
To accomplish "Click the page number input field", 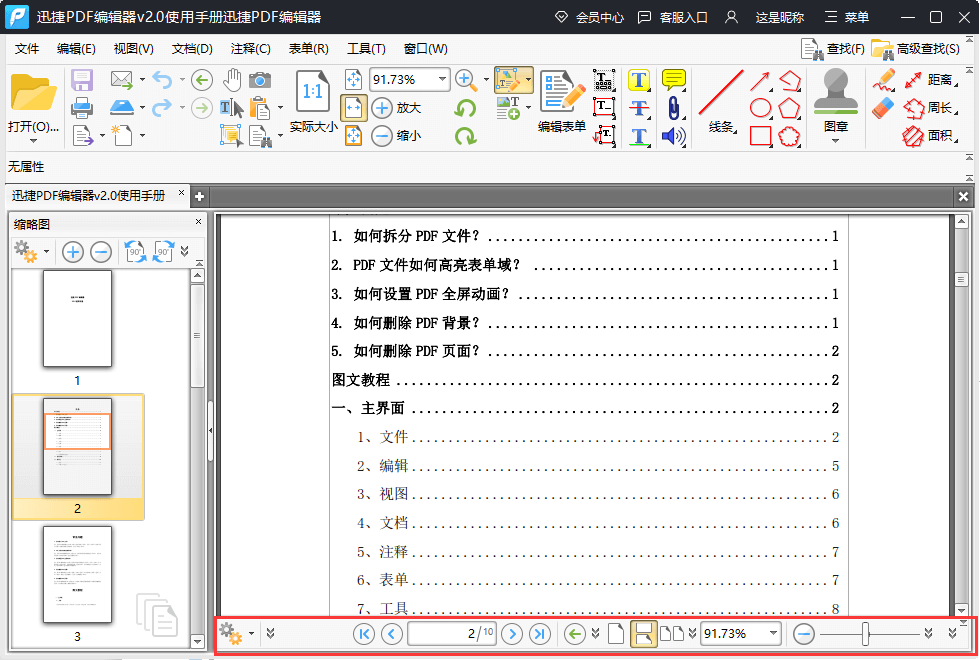I will point(452,634).
